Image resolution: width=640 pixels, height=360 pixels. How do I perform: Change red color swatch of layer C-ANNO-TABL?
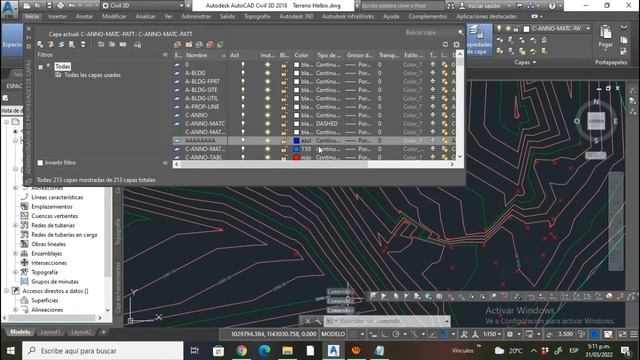point(297,157)
